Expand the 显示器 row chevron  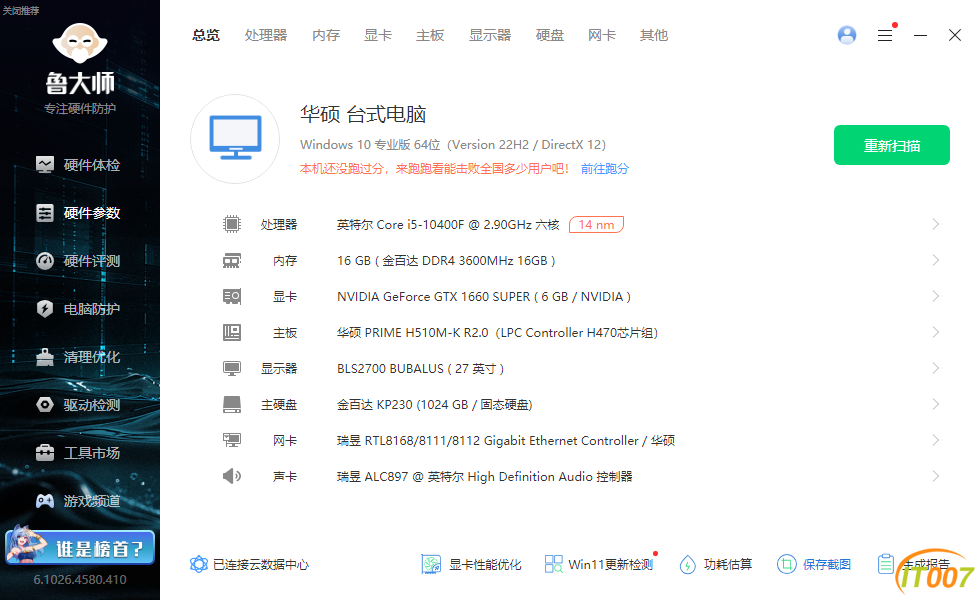[936, 368]
